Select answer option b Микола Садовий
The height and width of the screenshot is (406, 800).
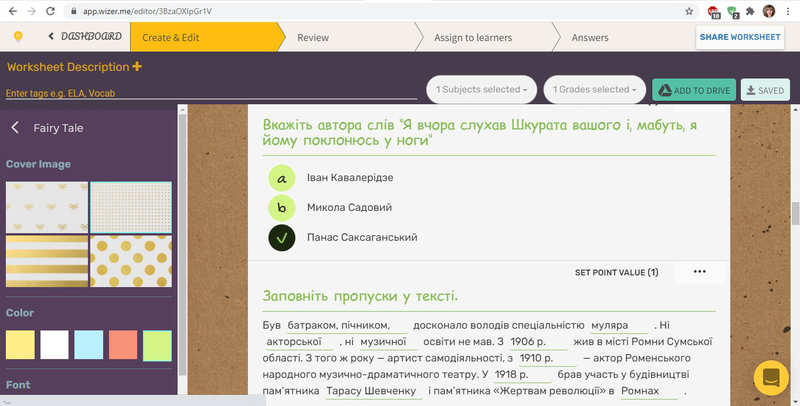point(282,208)
